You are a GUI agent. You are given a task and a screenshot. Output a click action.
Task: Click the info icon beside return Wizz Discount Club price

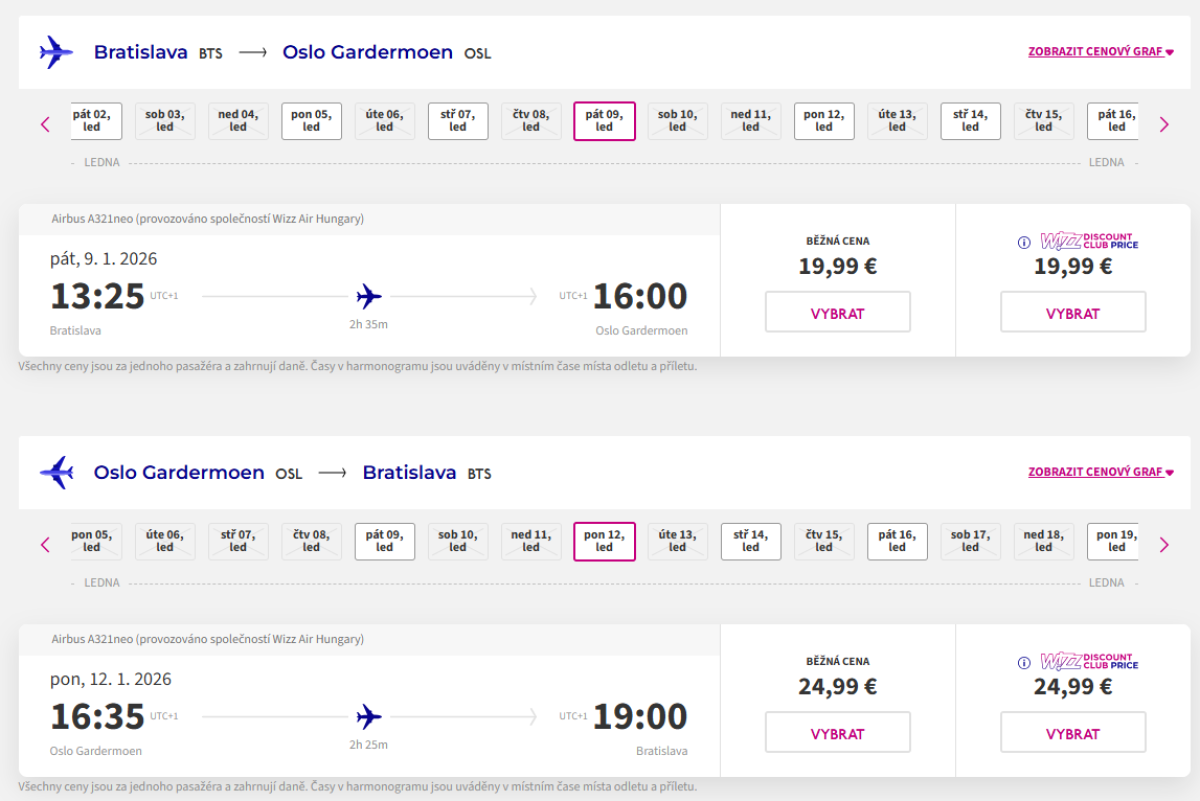pyautogui.click(x=1024, y=662)
